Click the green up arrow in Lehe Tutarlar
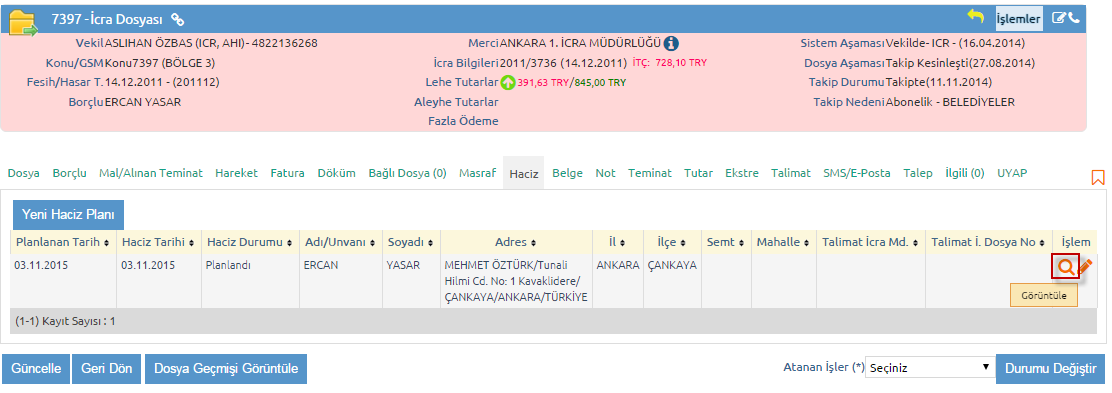Image resolution: width=1112 pixels, height=393 pixels. [508, 82]
